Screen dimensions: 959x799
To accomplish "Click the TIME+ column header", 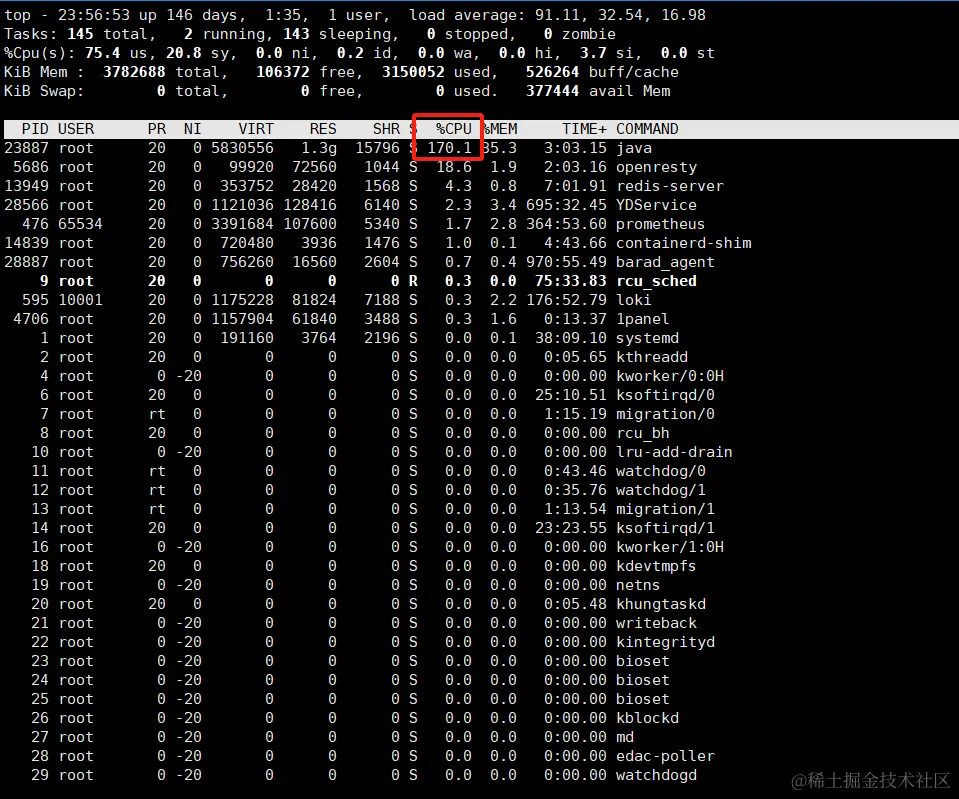I will click(584, 129).
